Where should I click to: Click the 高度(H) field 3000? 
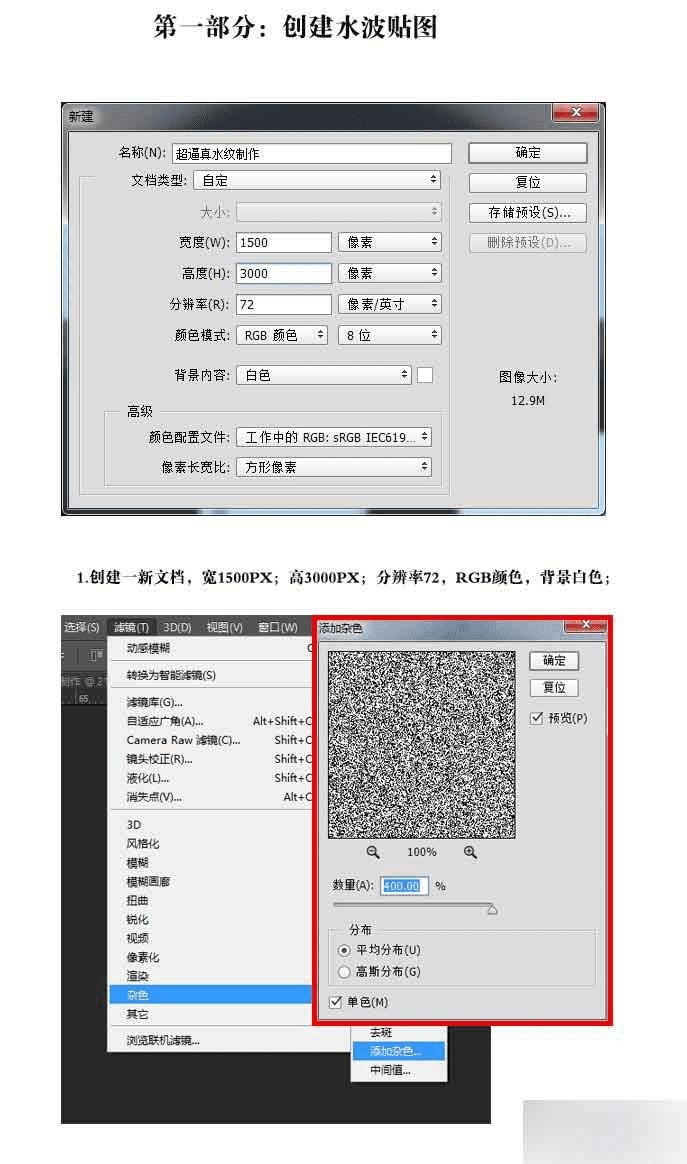pyautogui.click(x=284, y=273)
